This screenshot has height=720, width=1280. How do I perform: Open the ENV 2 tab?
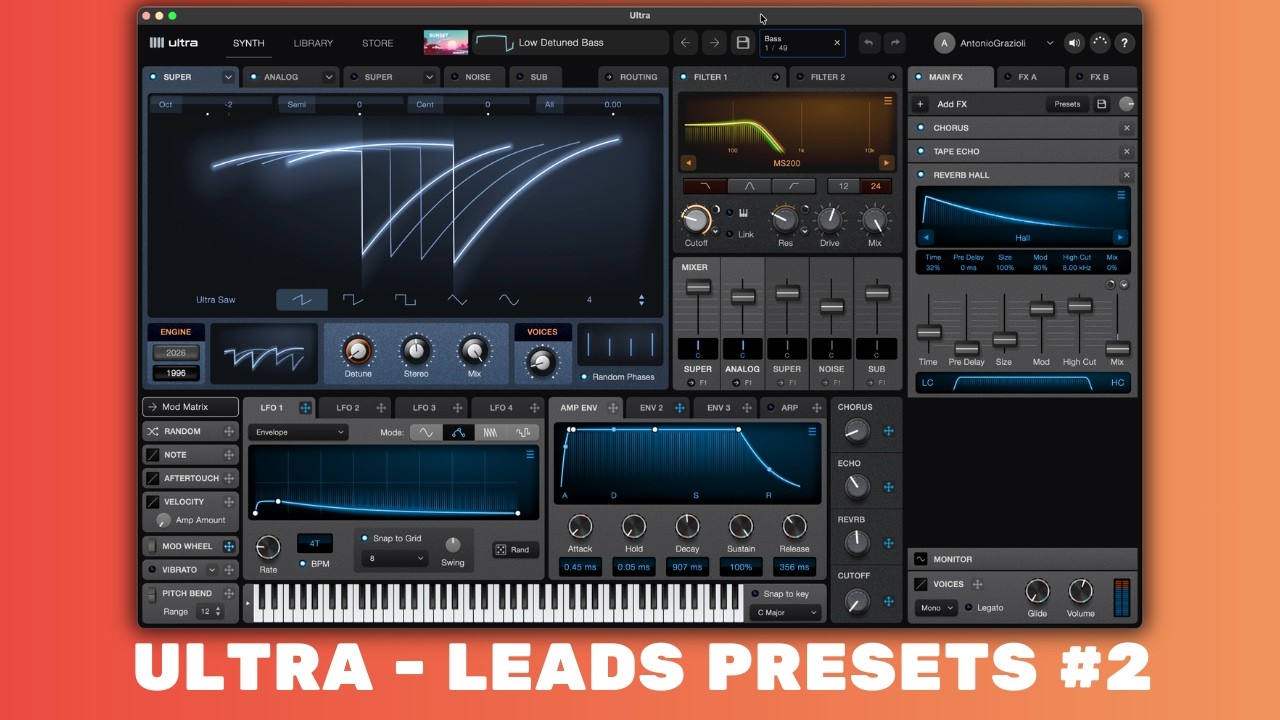[651, 408]
